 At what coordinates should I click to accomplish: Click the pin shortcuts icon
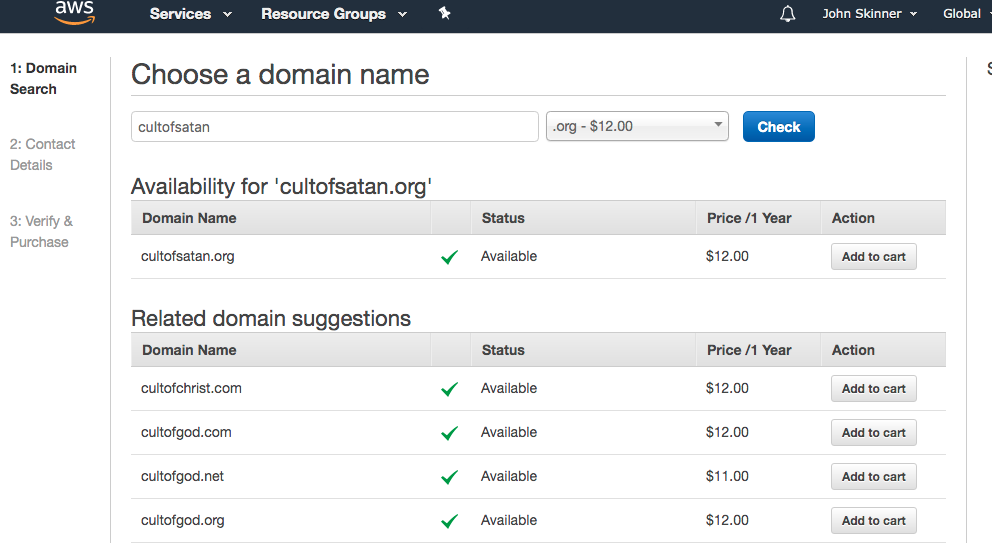(x=445, y=14)
